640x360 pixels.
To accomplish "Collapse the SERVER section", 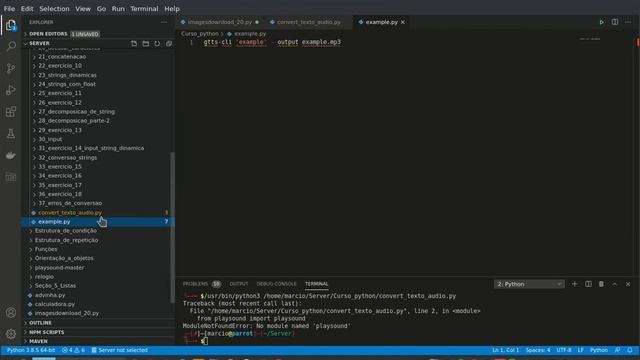I will point(40,43).
